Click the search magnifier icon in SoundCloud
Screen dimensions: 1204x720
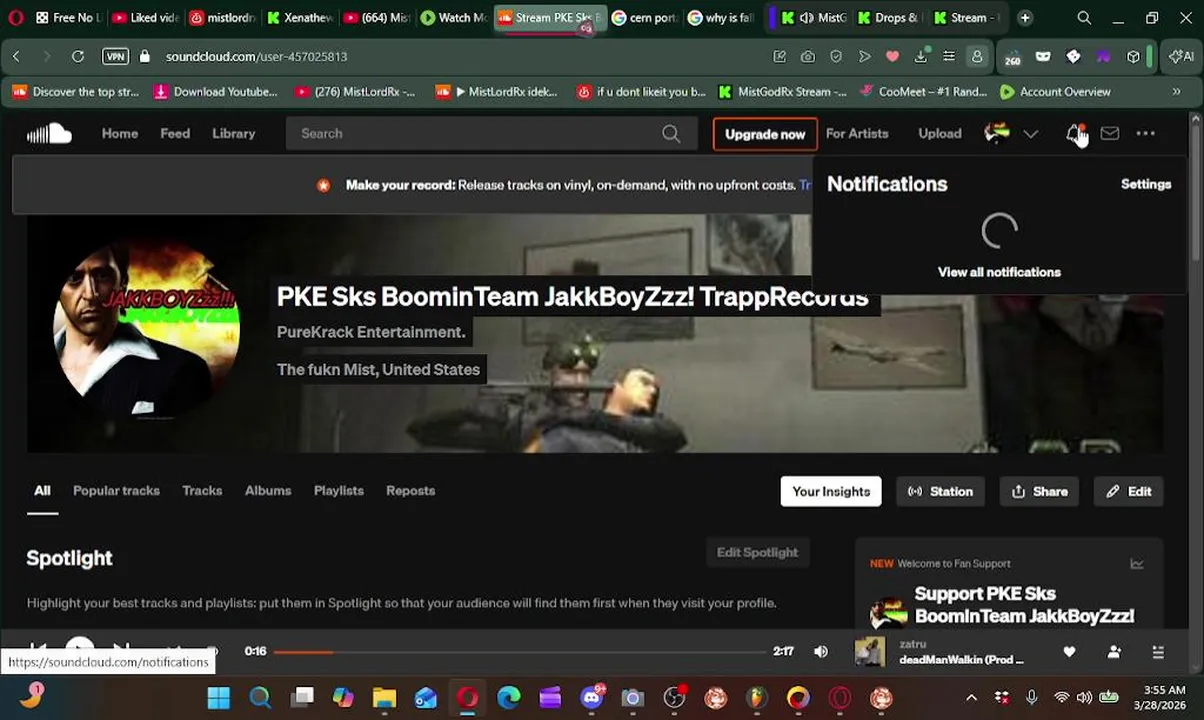click(x=671, y=133)
